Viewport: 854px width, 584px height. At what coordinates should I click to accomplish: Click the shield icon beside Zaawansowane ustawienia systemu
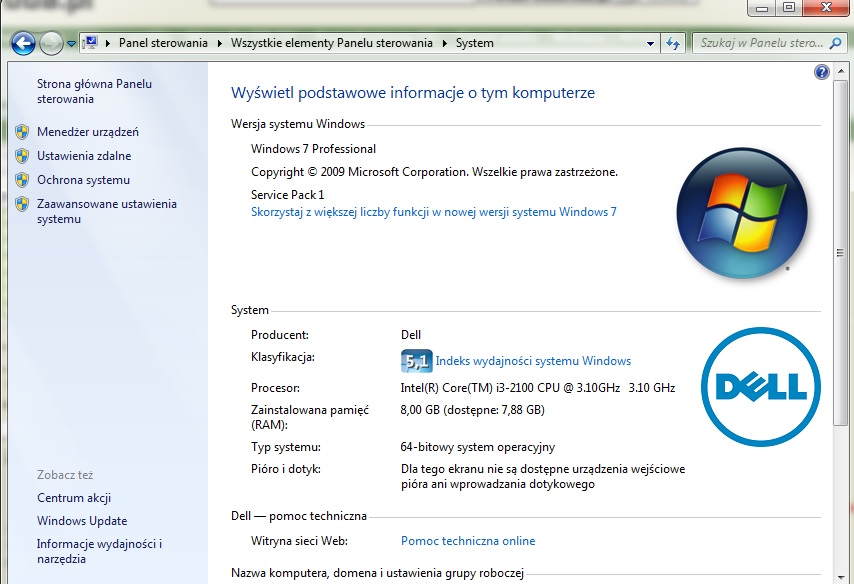coord(22,204)
